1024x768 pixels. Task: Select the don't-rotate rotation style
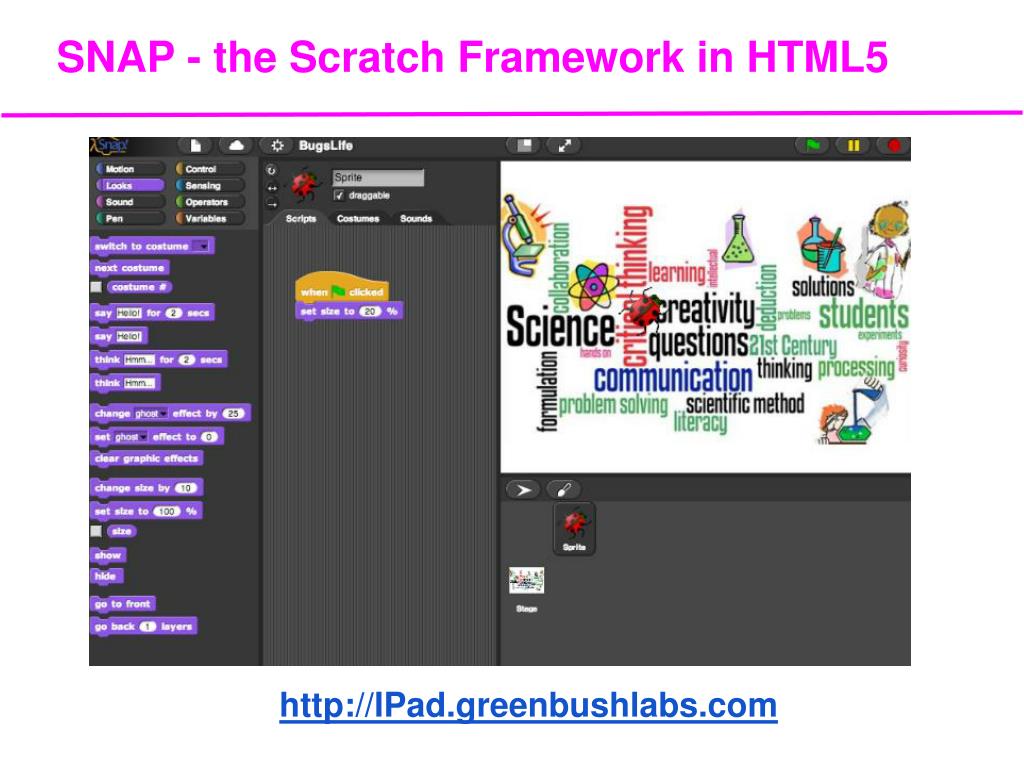272,204
